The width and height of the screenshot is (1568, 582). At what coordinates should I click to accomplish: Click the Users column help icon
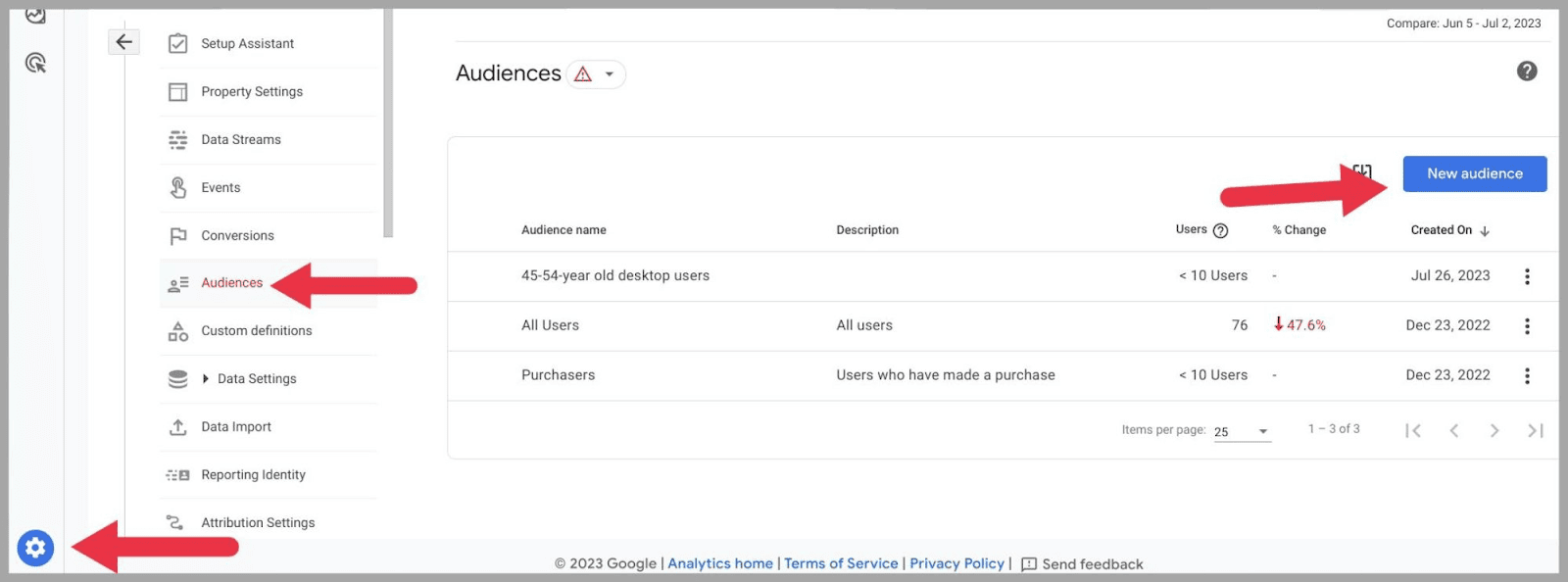pos(1220,231)
